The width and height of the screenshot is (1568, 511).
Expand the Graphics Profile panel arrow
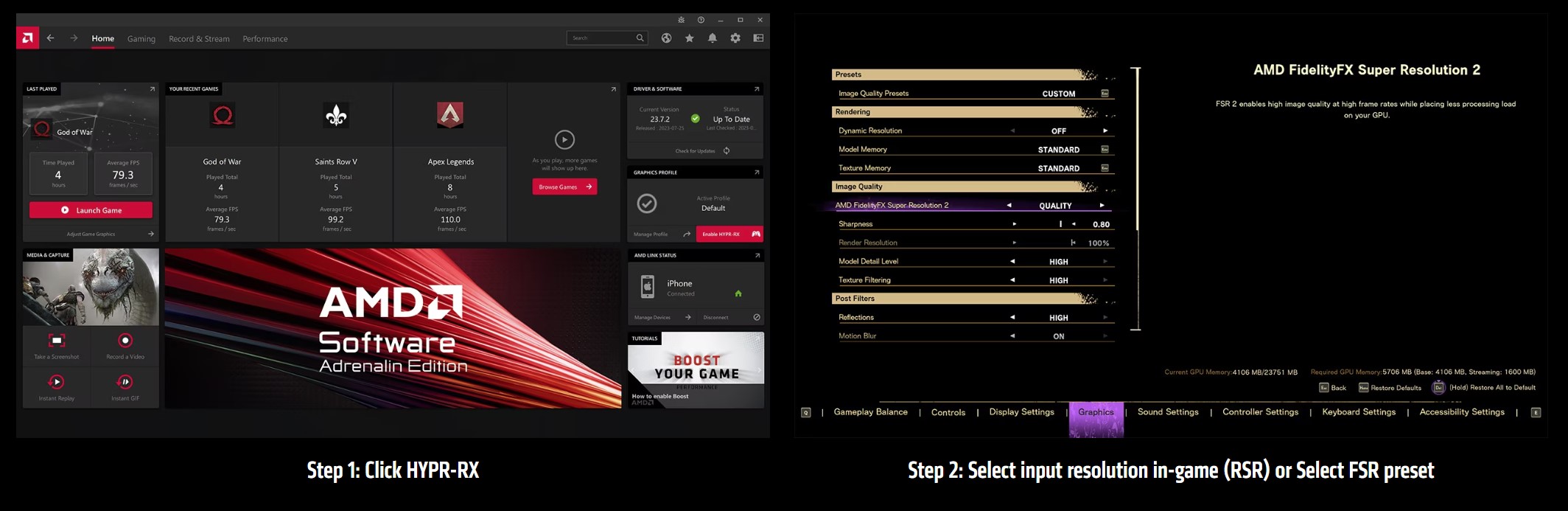point(756,173)
